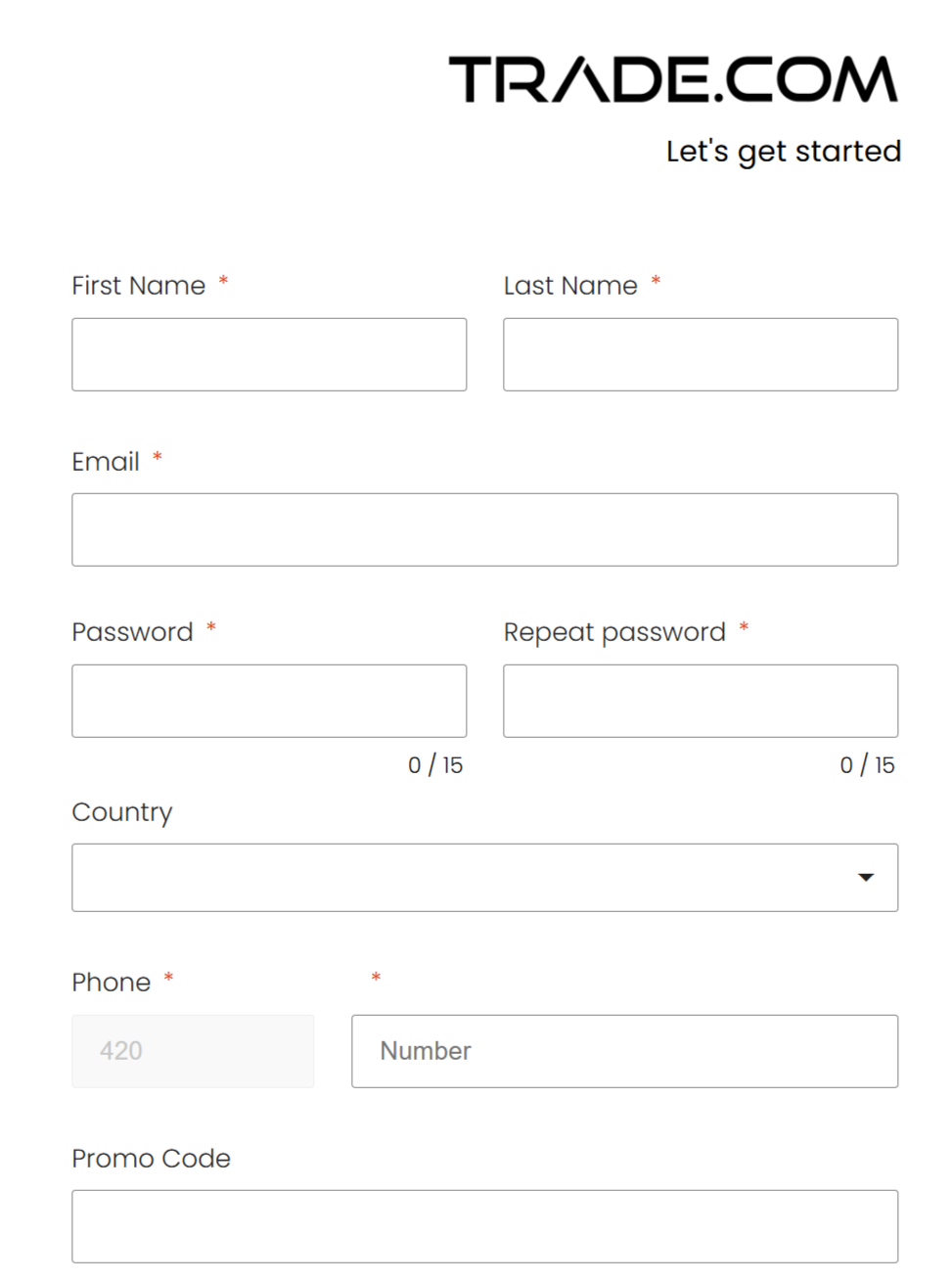952x1282 pixels.
Task: Click the Phone label text
Action: click(x=112, y=983)
